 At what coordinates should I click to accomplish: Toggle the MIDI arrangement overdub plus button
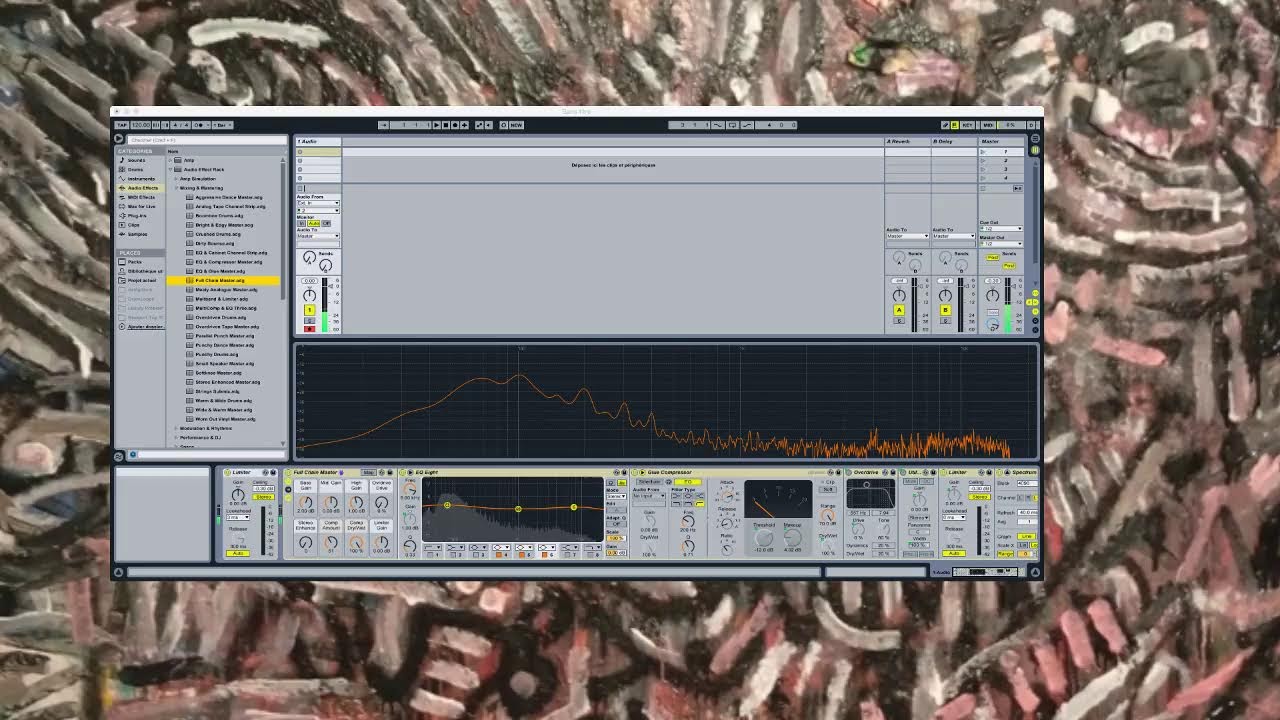(x=464, y=125)
